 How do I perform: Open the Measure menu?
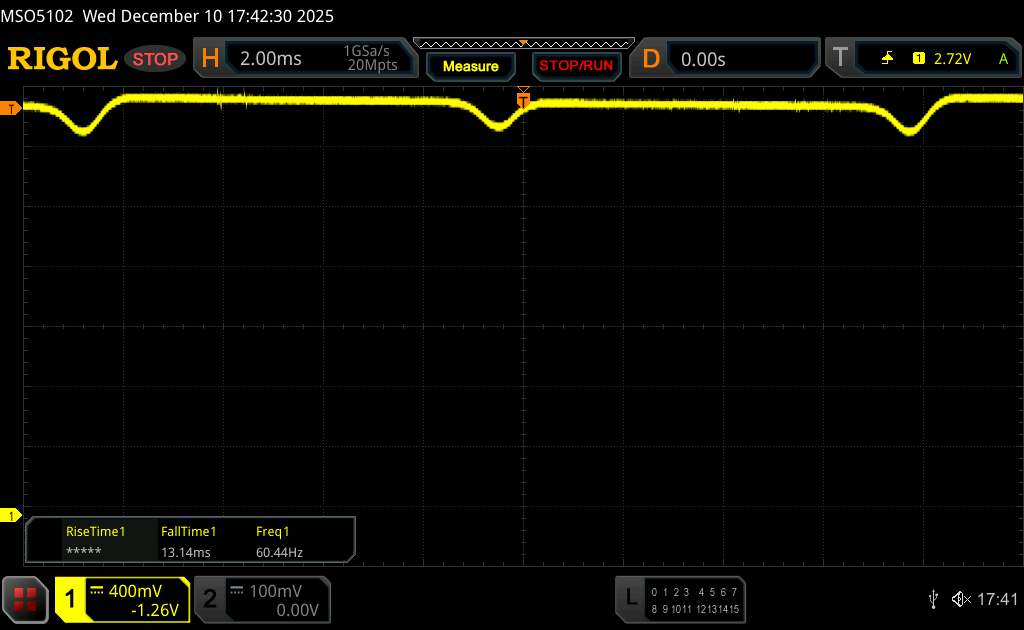[470, 66]
